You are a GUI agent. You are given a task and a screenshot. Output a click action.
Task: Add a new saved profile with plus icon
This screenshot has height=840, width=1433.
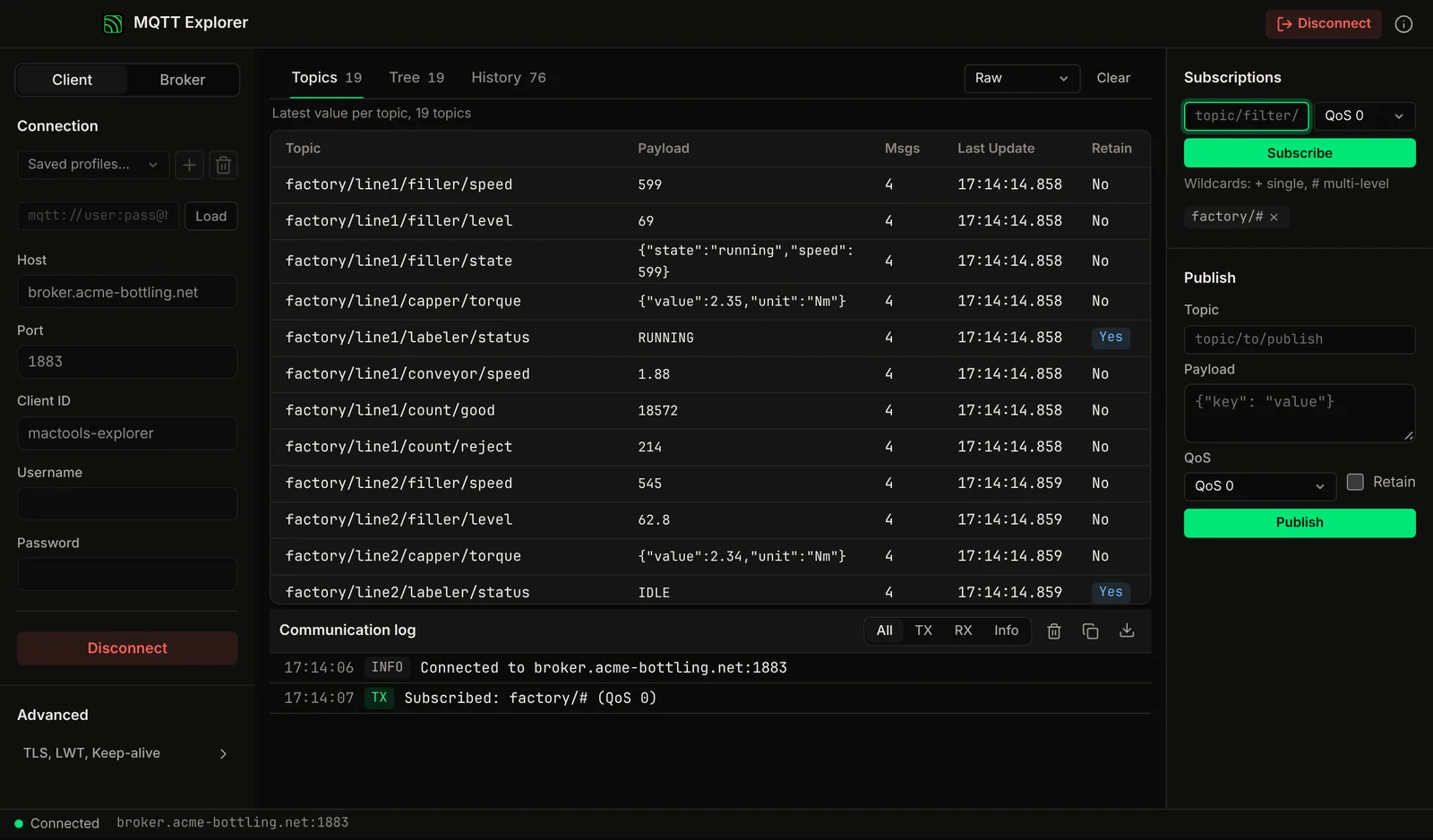point(189,165)
